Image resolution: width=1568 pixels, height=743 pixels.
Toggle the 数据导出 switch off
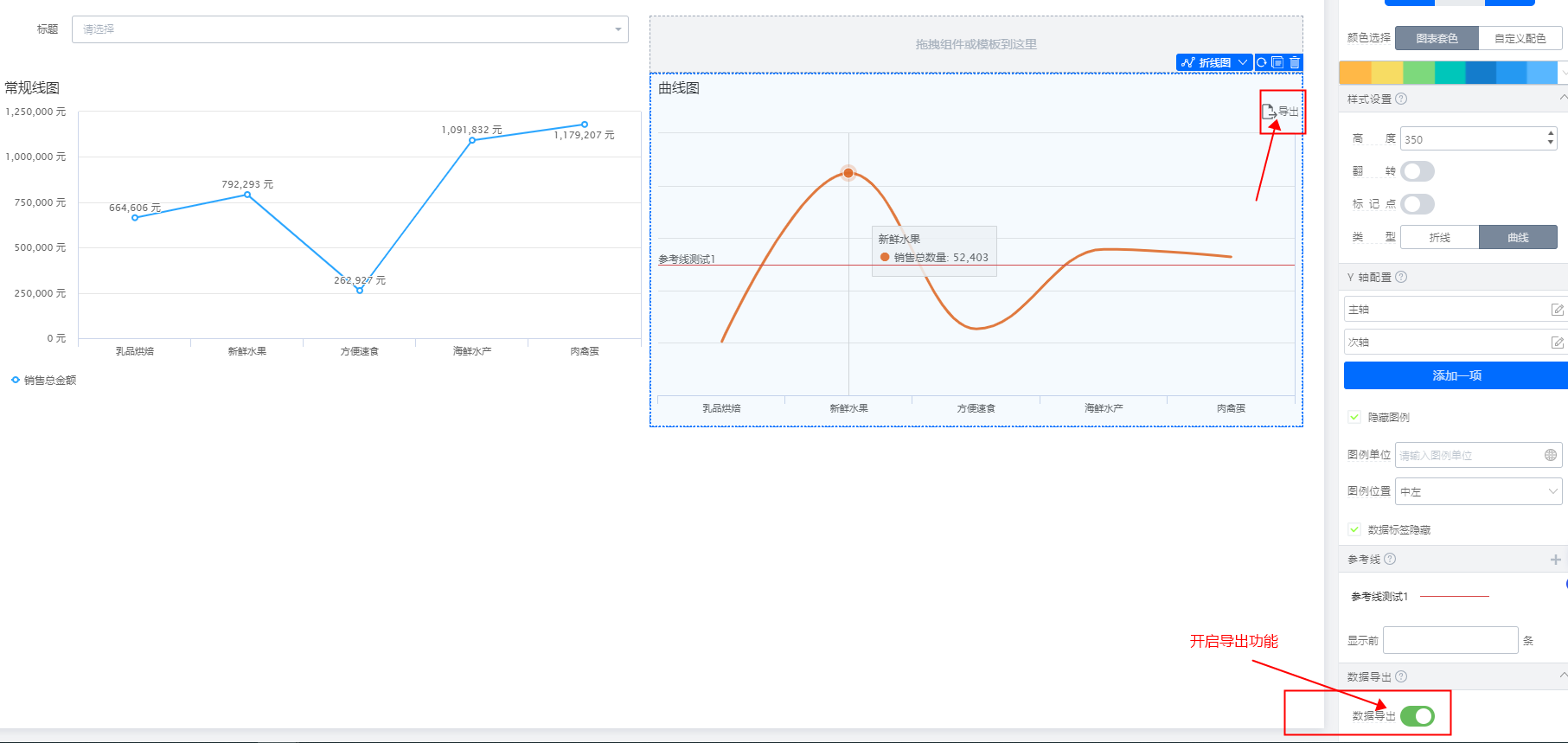pos(1418,716)
